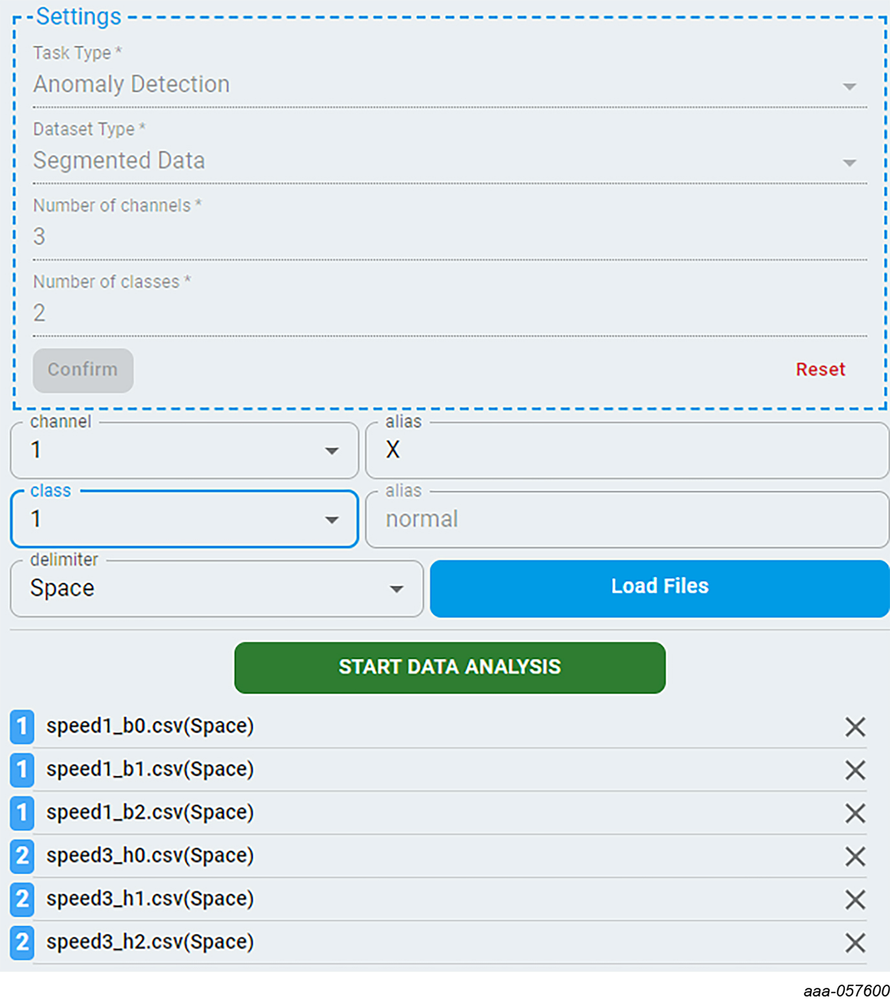The height and width of the screenshot is (999, 890).
Task: Click the red Reset link
Action: [820, 370]
